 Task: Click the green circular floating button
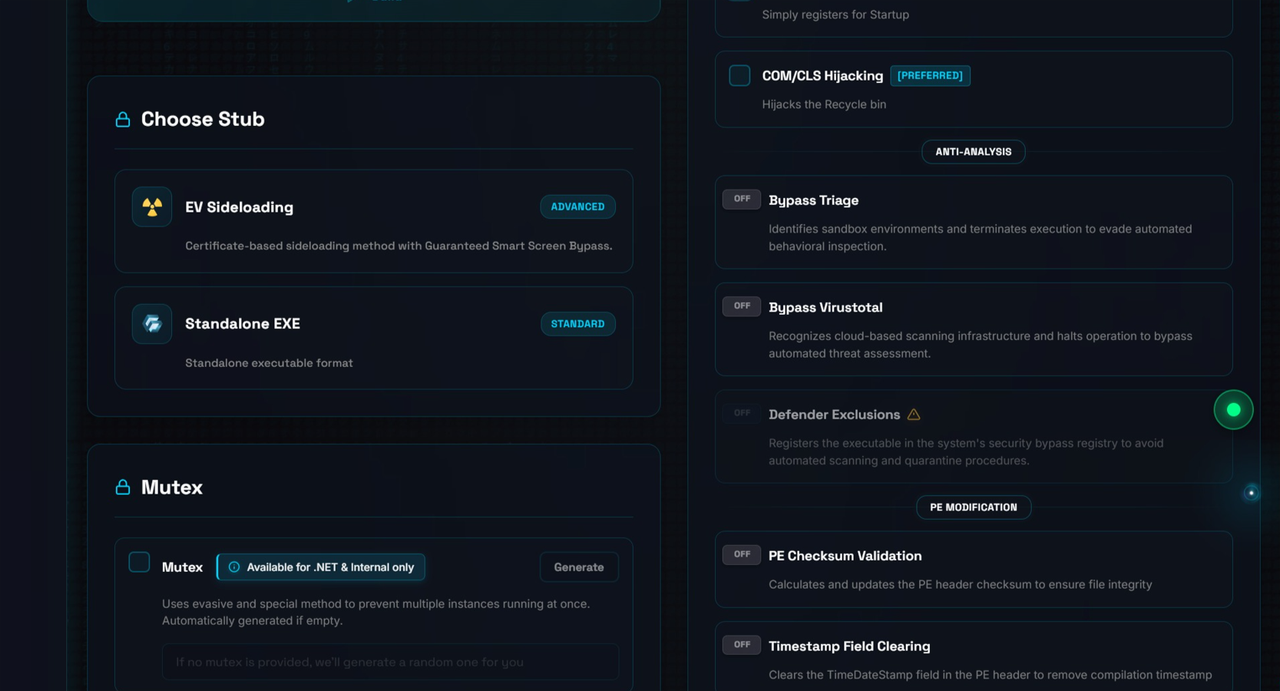pyautogui.click(x=1233, y=410)
